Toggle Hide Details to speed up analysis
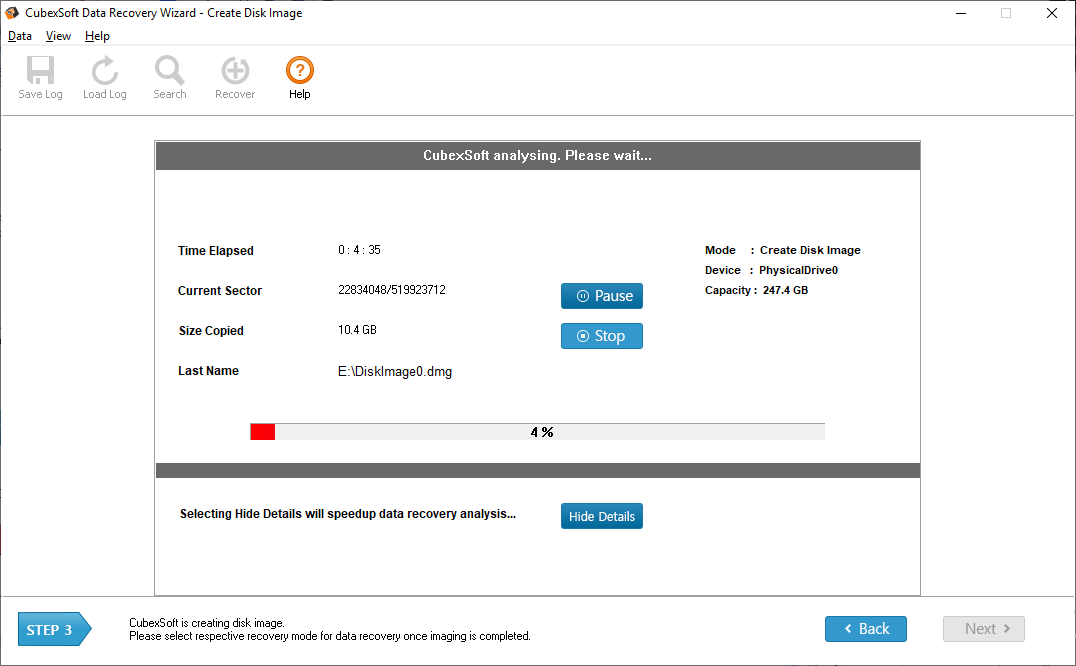This screenshot has height=666, width=1076. tap(601, 516)
